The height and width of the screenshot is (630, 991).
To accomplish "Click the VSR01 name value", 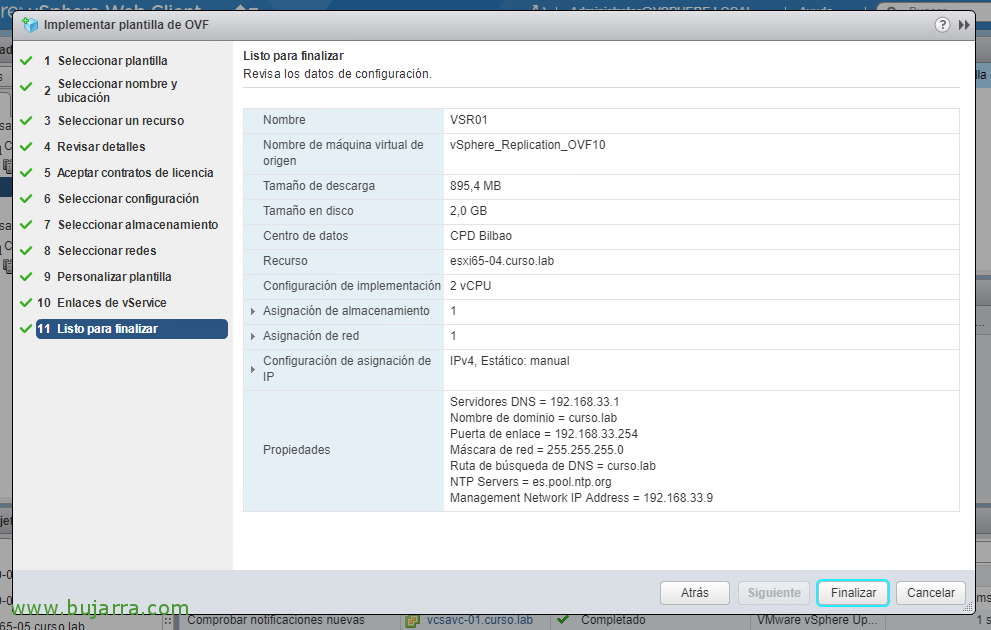I will [x=469, y=120].
